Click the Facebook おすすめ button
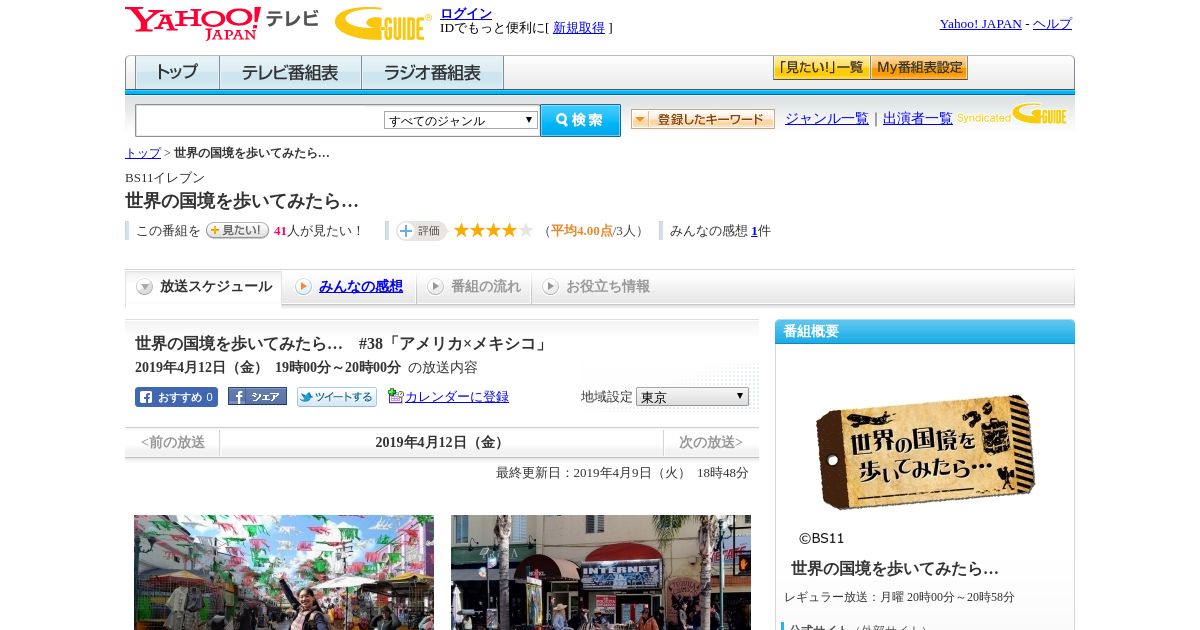Screen dimensions: 1200x630 (176, 397)
